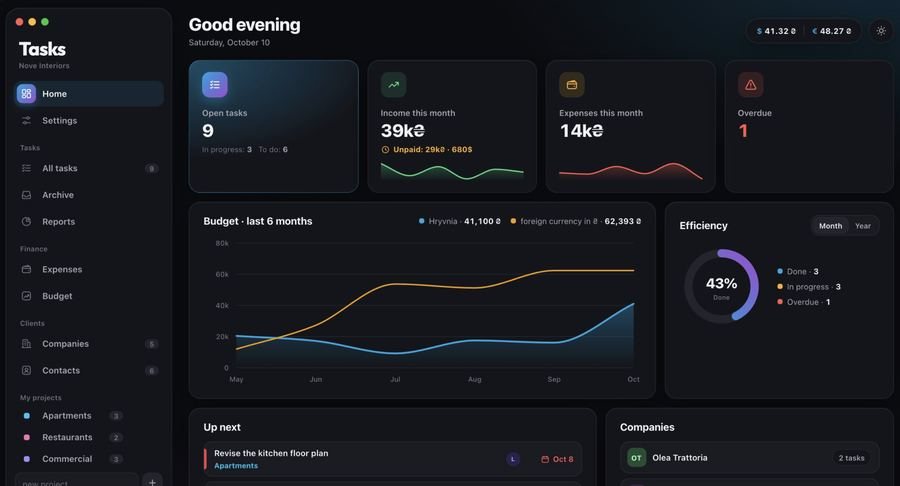Toggle the foreign currency series legend
The width and height of the screenshot is (900, 486).
click(576, 221)
